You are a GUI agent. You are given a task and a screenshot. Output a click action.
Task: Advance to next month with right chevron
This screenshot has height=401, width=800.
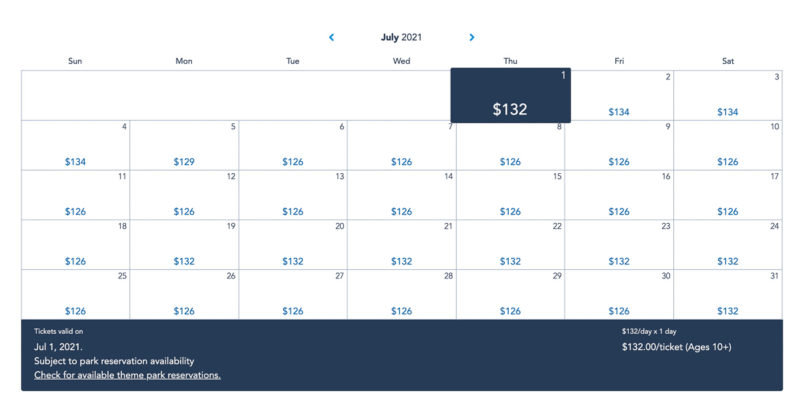[471, 37]
